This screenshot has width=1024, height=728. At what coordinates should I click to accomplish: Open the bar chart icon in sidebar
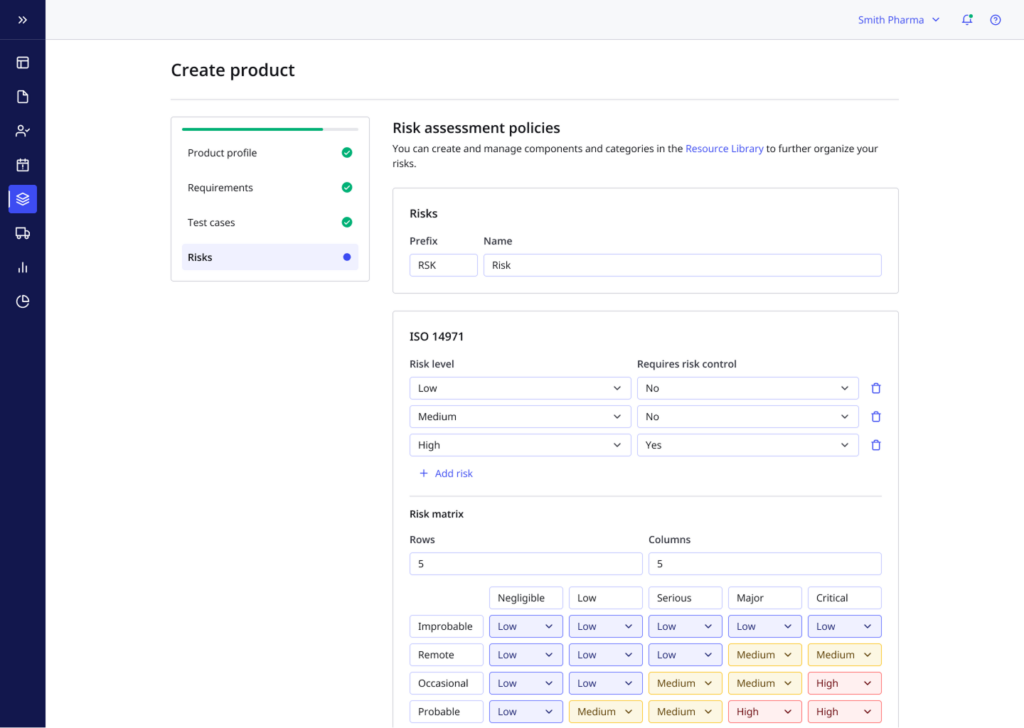click(22, 267)
